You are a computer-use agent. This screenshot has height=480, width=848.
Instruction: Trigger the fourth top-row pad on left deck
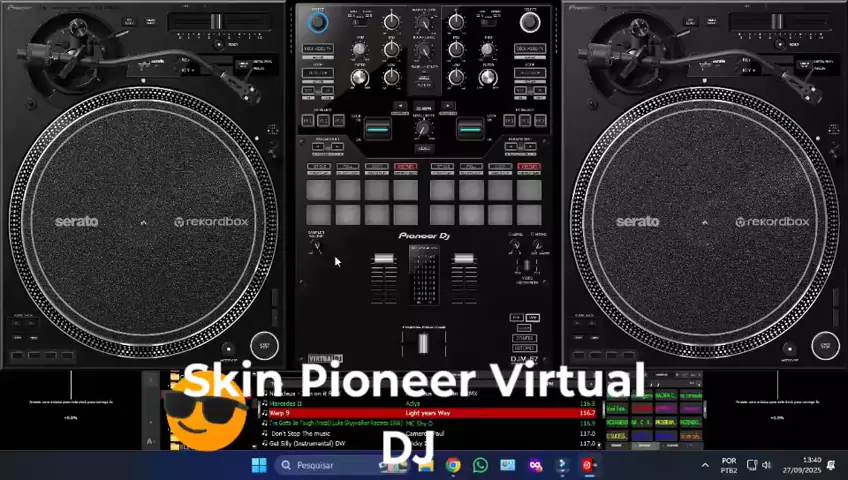(406, 190)
